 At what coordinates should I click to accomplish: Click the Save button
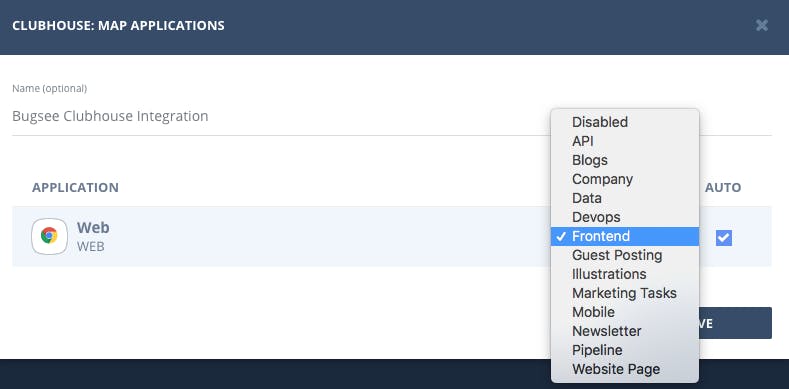(x=735, y=323)
